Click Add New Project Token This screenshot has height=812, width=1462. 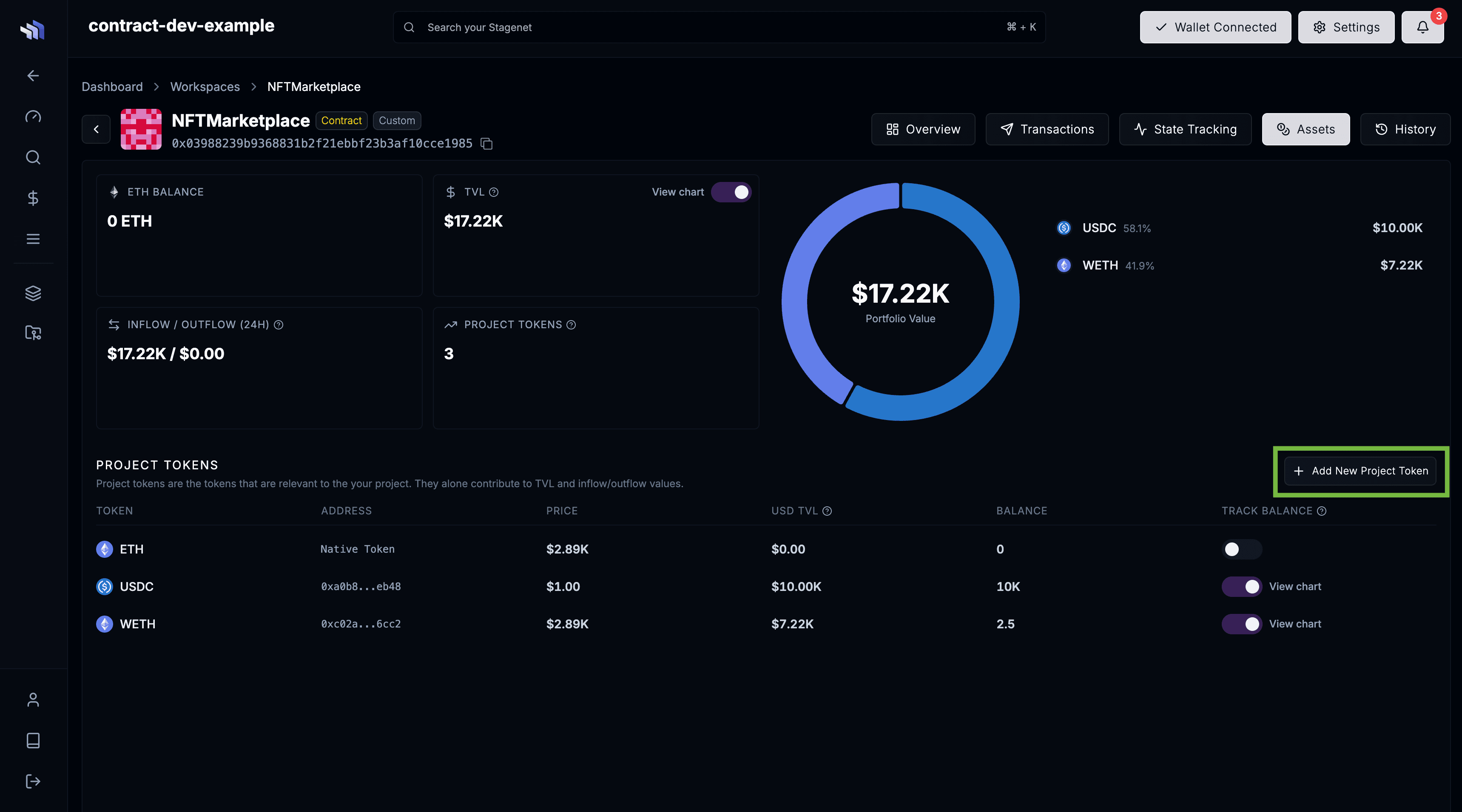click(x=1360, y=471)
